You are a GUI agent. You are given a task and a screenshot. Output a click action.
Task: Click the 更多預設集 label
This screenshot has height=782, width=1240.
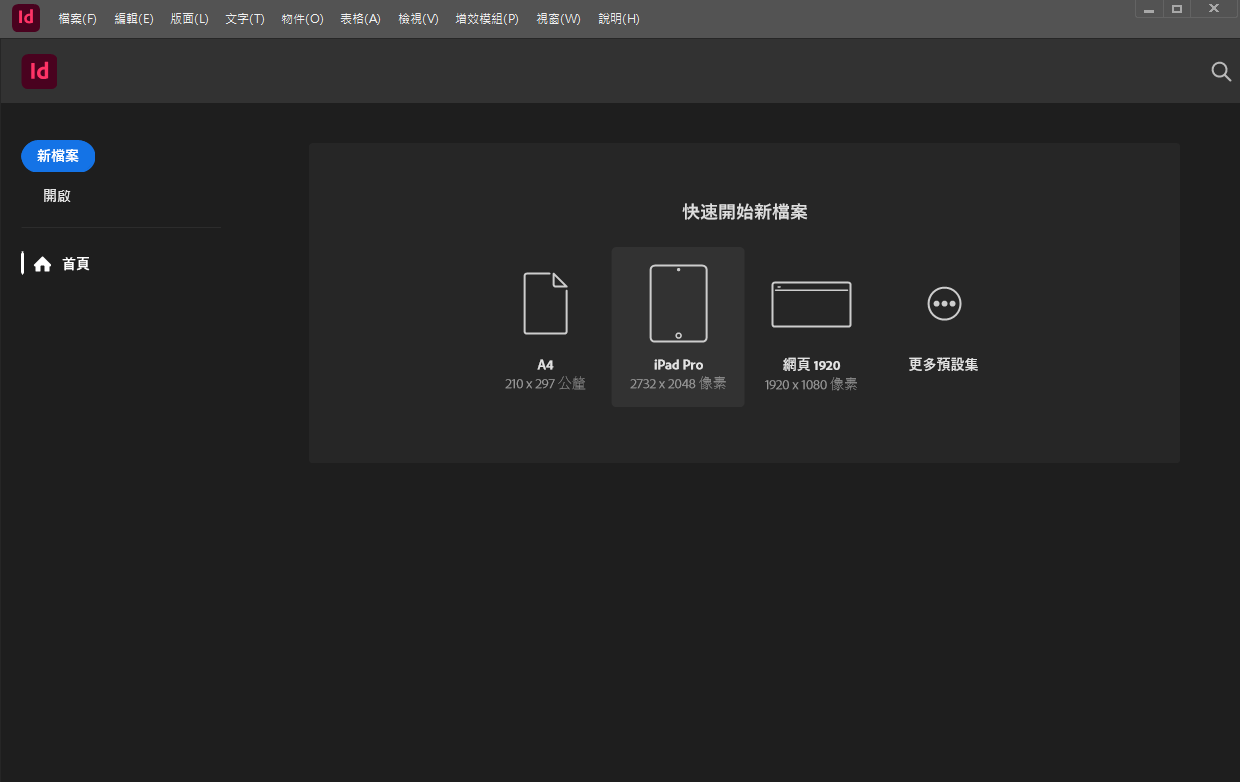(x=943, y=365)
